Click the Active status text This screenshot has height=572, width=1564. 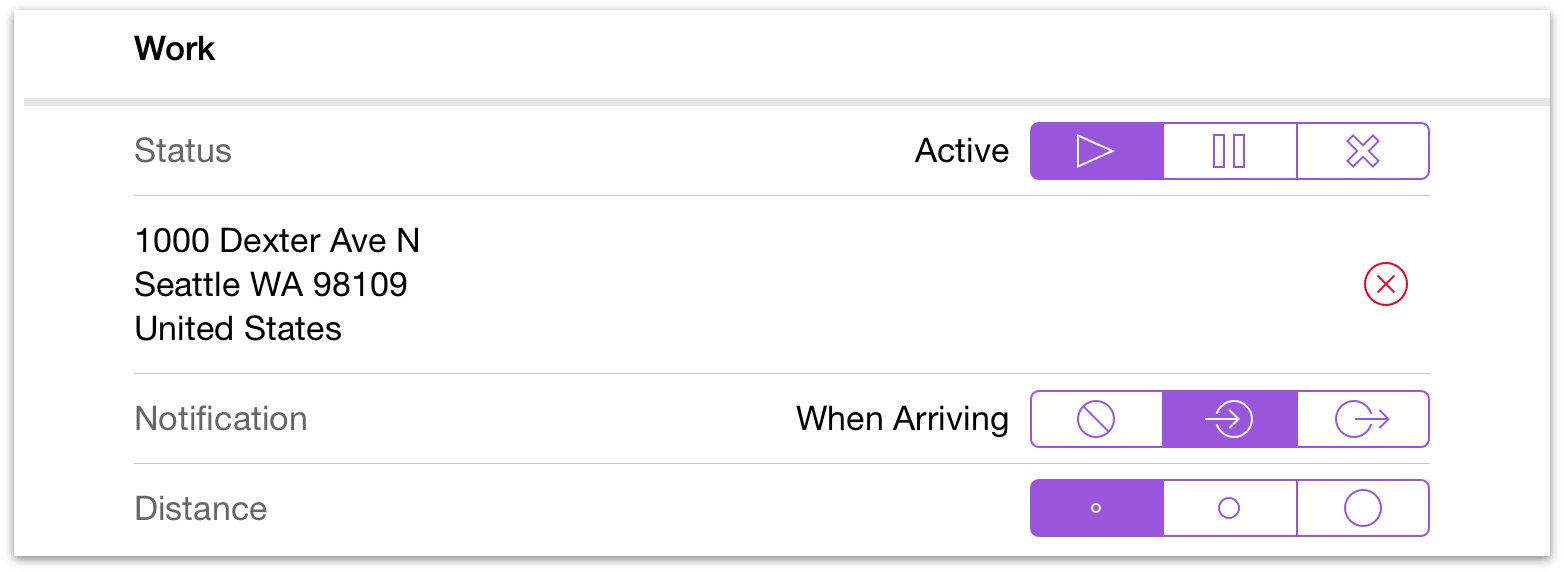(962, 151)
